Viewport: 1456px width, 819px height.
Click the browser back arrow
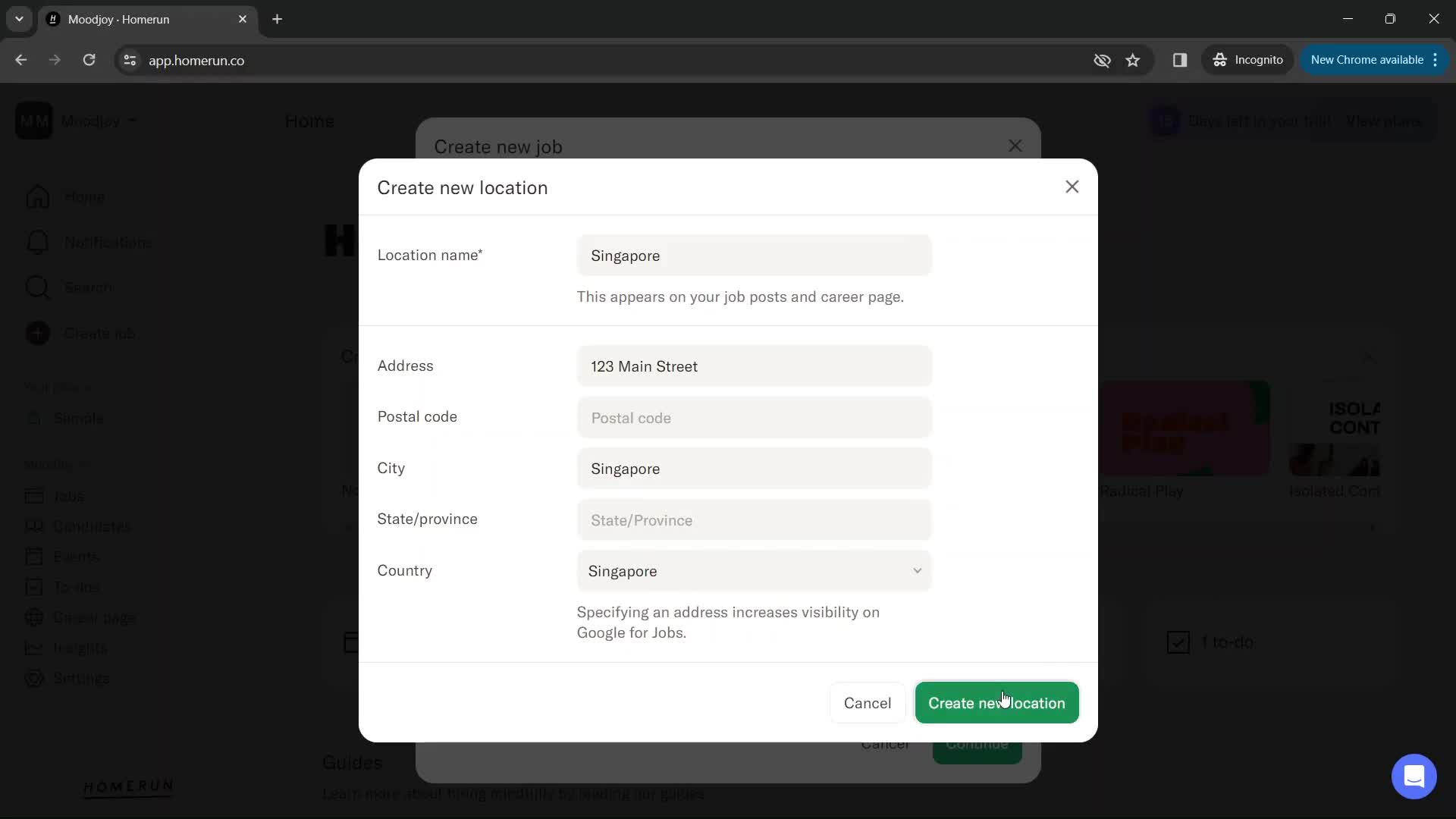(21, 60)
